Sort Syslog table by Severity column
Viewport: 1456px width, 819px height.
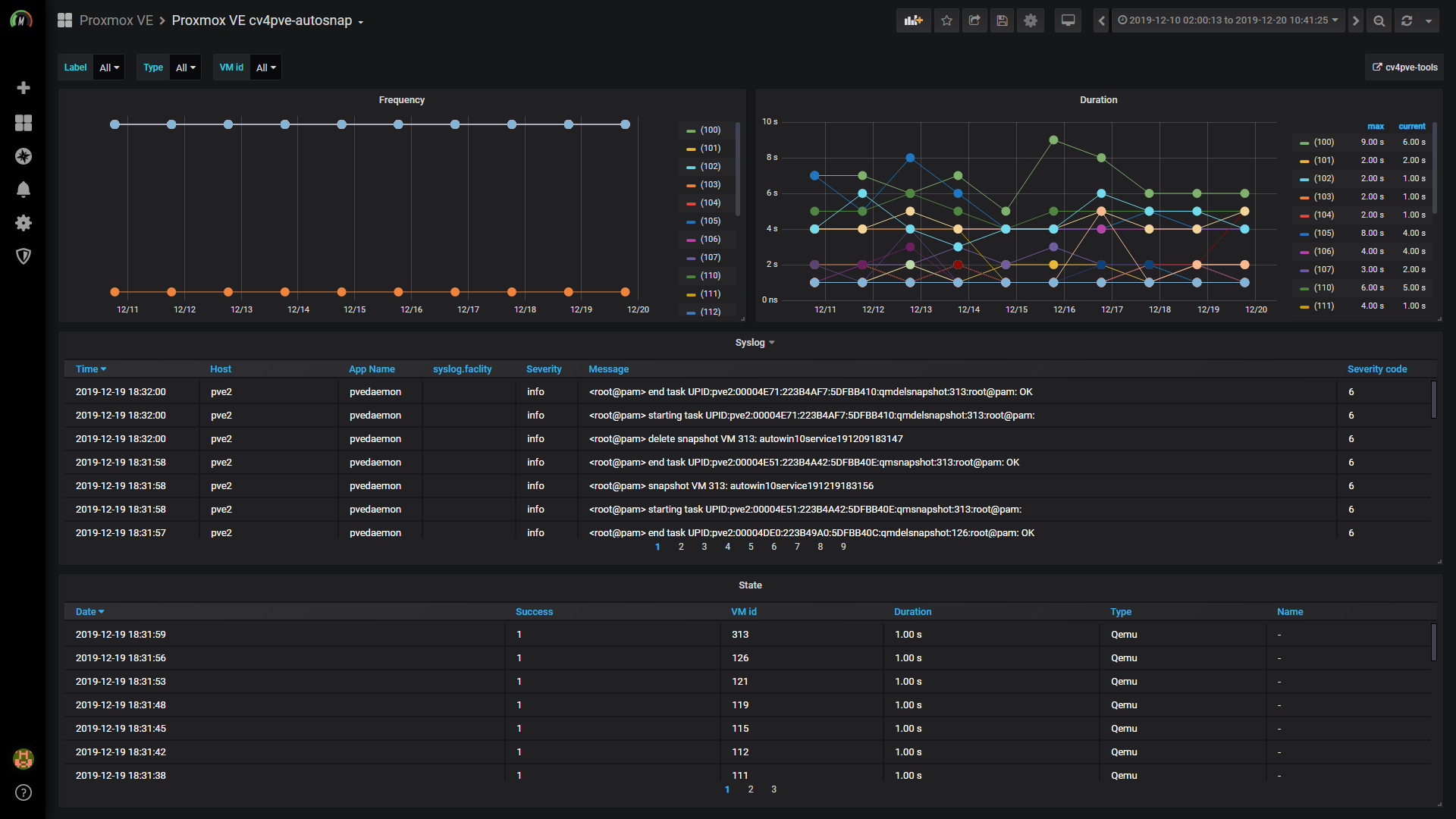544,369
